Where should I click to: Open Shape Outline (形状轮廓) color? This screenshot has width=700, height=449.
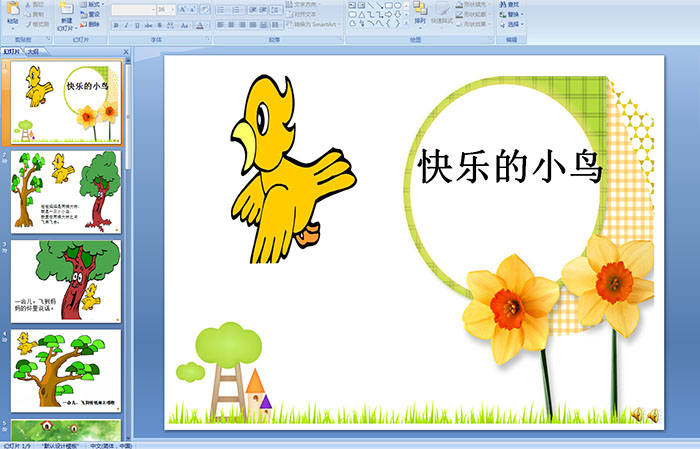pyautogui.click(x=473, y=14)
